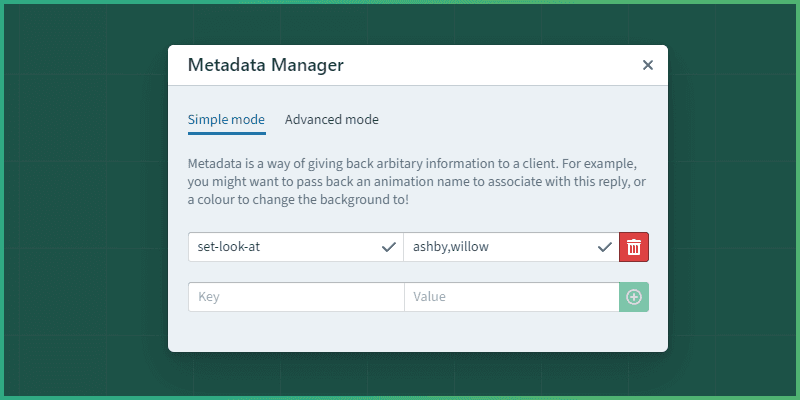Viewport: 800px width, 400px height.
Task: Switch to the Advanced mode tab
Action: (331, 120)
